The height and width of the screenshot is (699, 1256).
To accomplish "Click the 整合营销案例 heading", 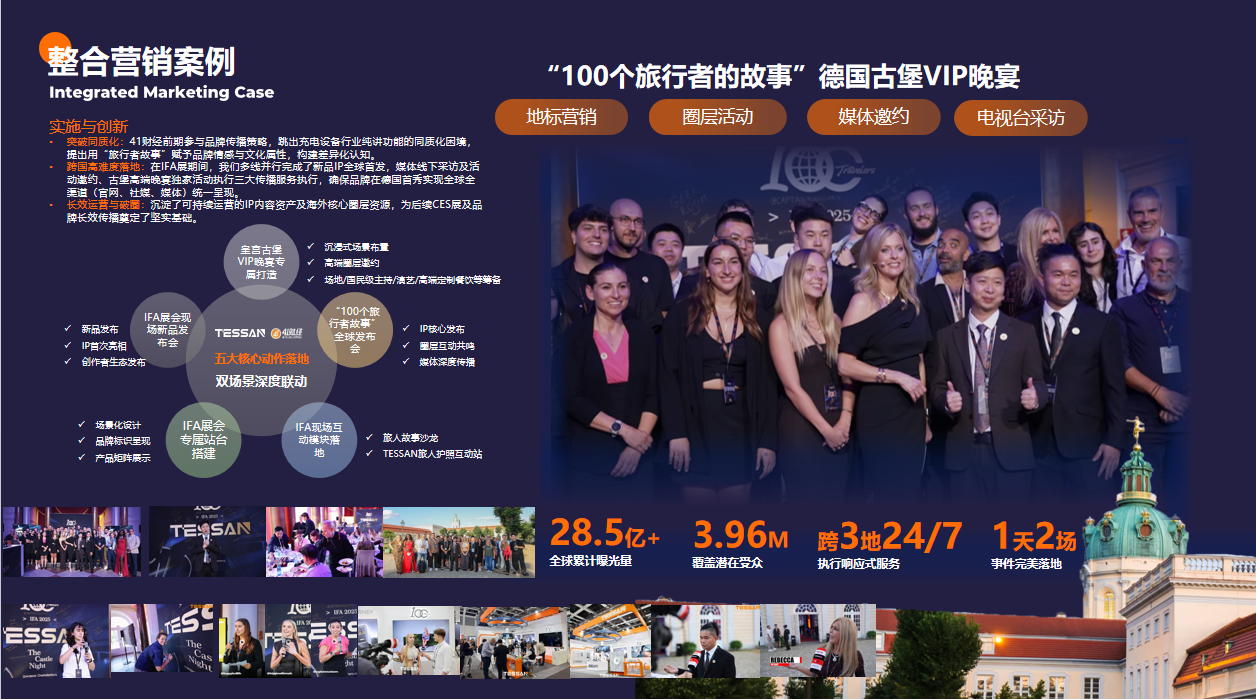I will (x=142, y=62).
